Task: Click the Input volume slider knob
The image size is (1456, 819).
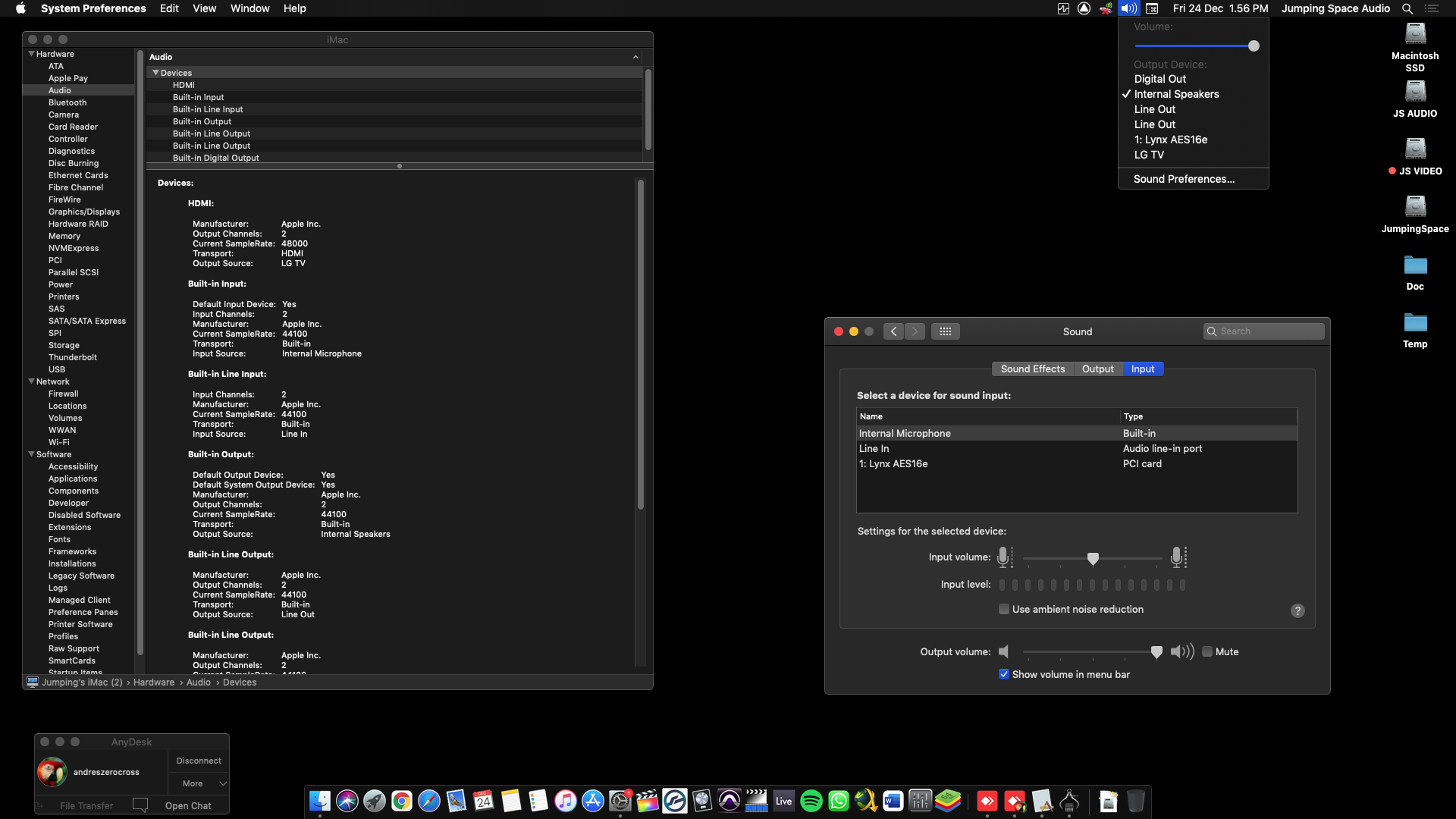Action: [x=1093, y=559]
